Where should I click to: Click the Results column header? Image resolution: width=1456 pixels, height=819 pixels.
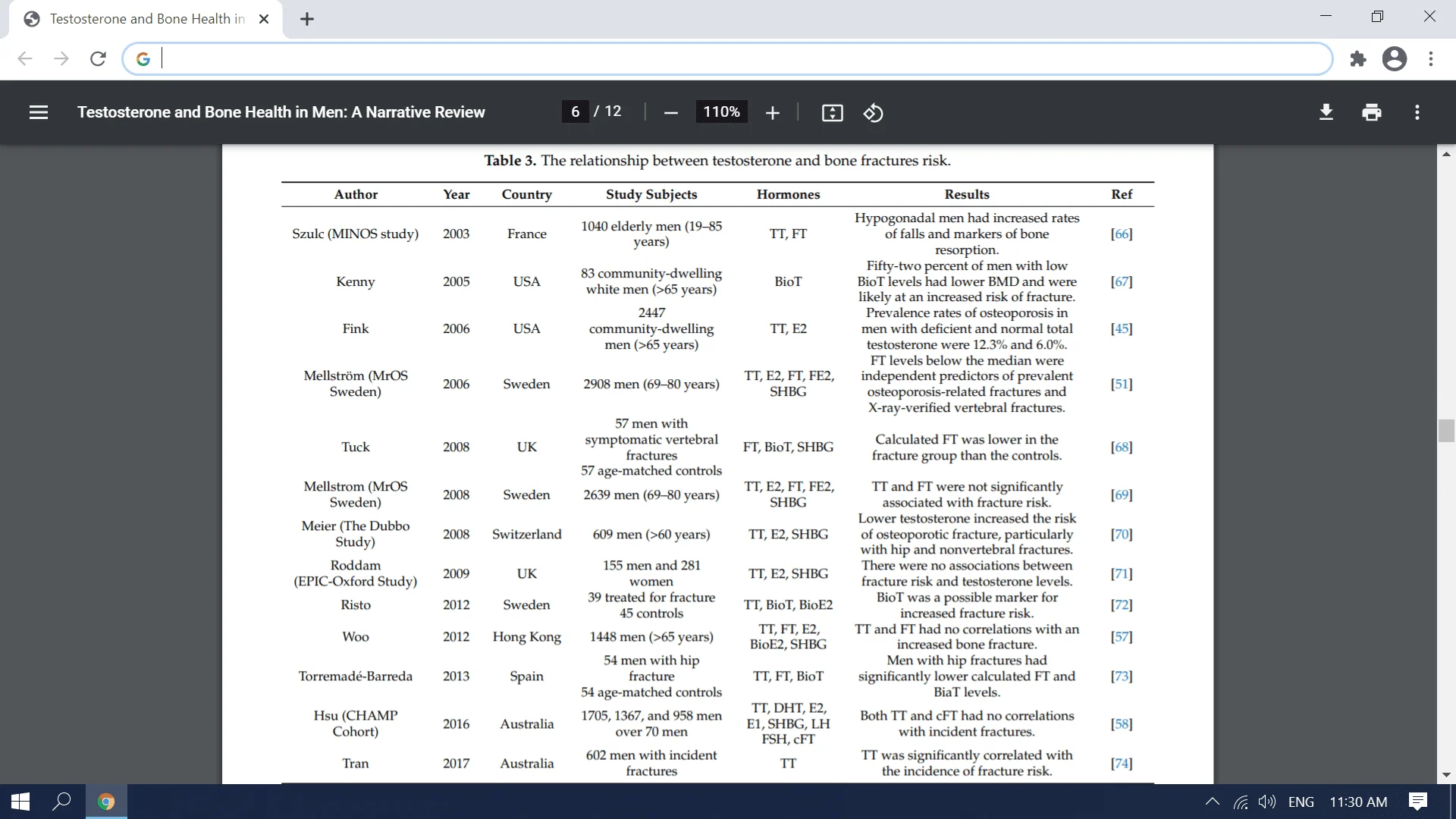click(967, 194)
